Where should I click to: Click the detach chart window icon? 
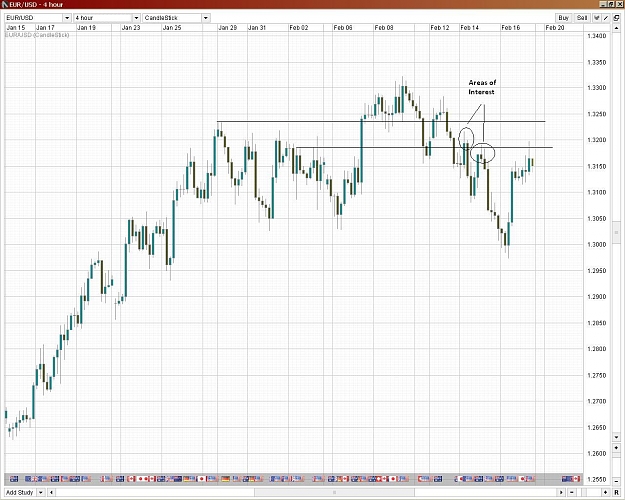point(616,18)
